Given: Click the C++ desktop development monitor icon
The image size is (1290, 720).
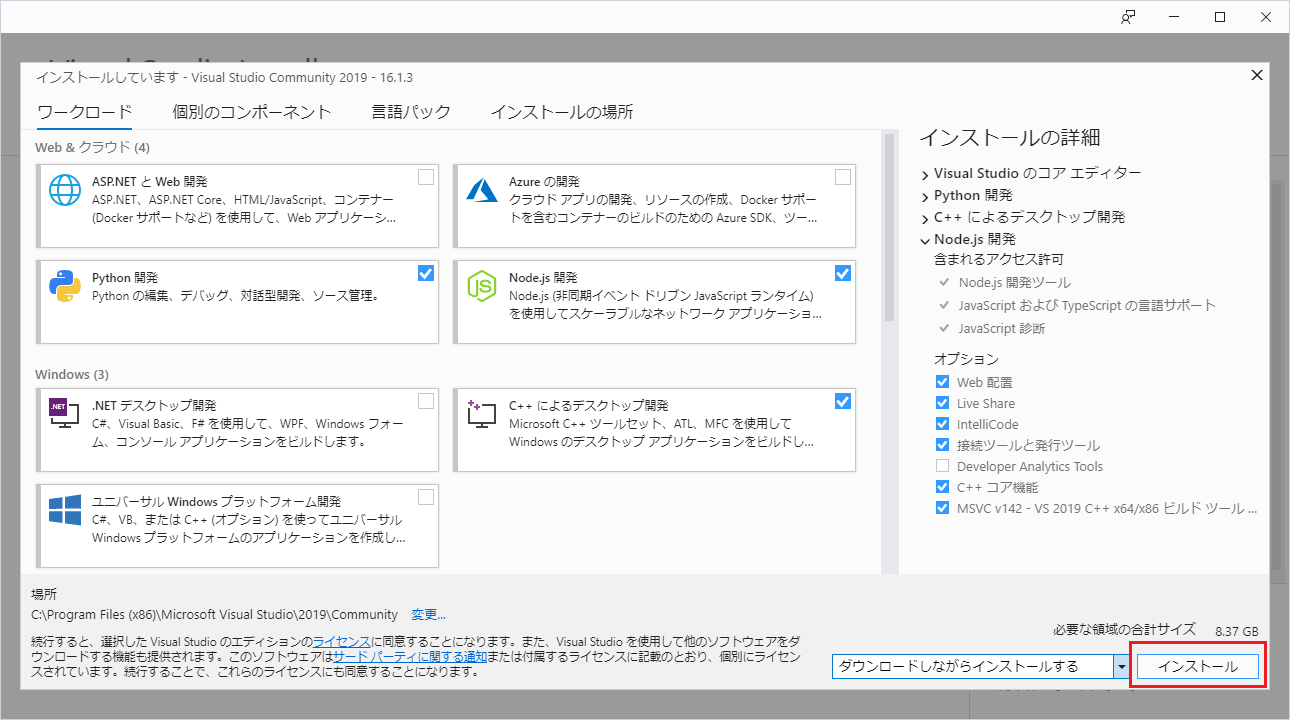Looking at the screenshot, I should coord(482,413).
